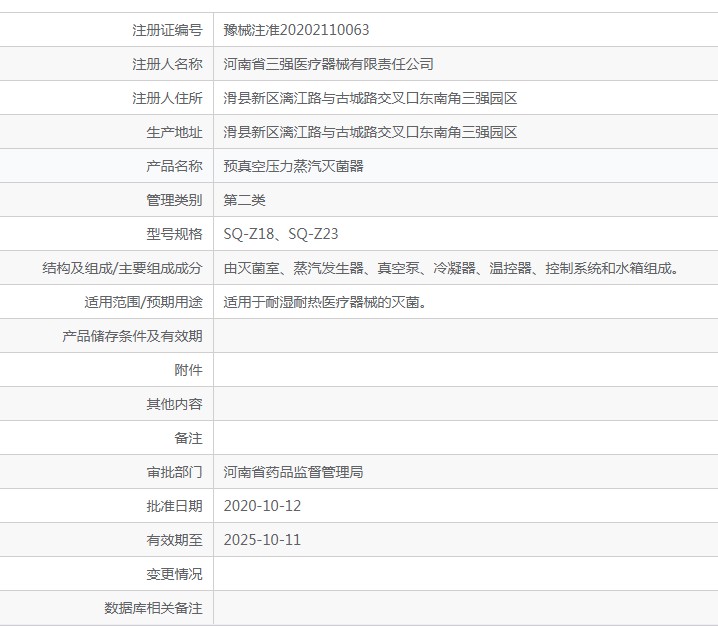Click the 结构及组成/主要组成成分 label
The image size is (718, 626).
coord(122,268)
